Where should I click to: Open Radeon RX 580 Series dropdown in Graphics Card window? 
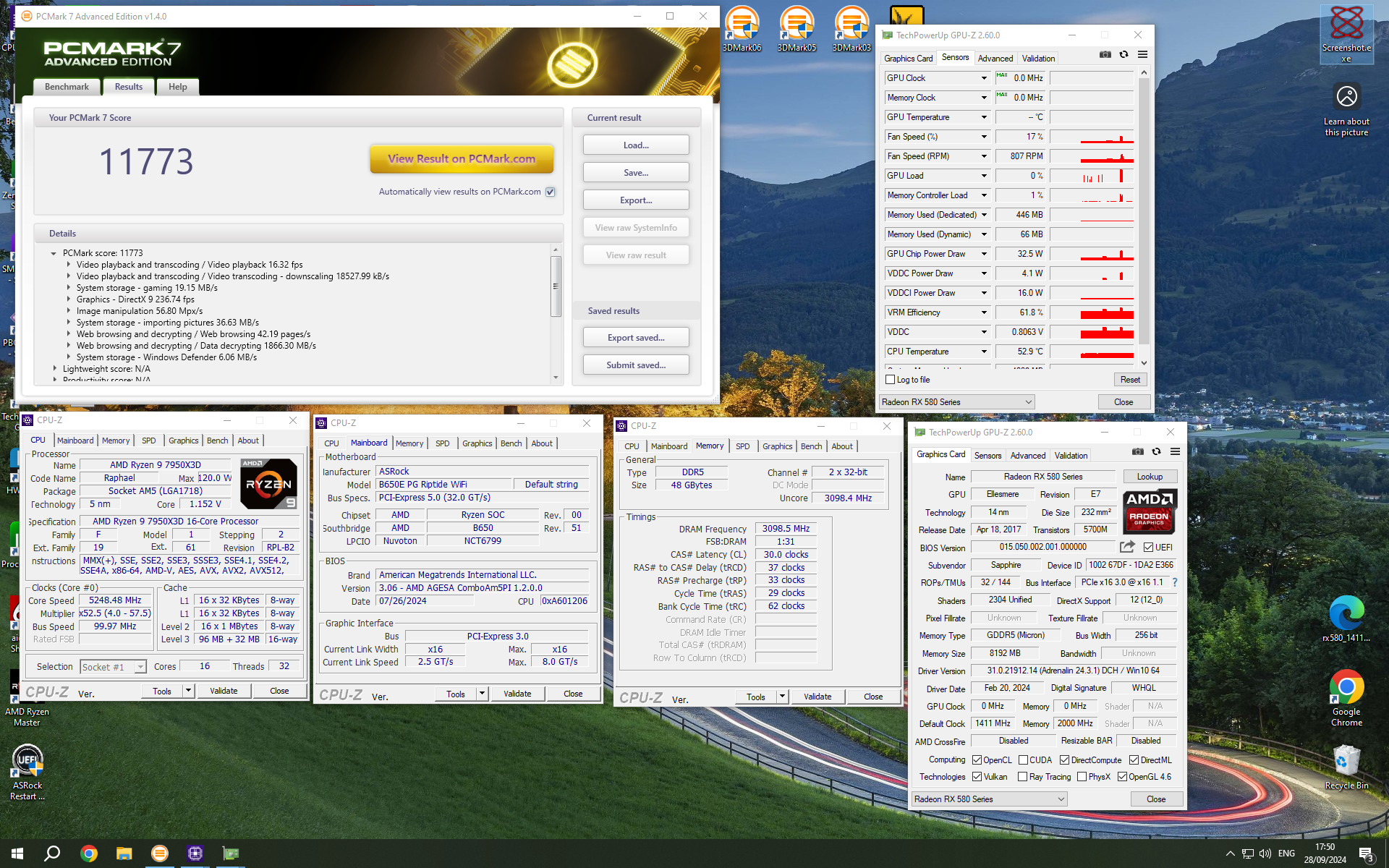click(x=989, y=799)
